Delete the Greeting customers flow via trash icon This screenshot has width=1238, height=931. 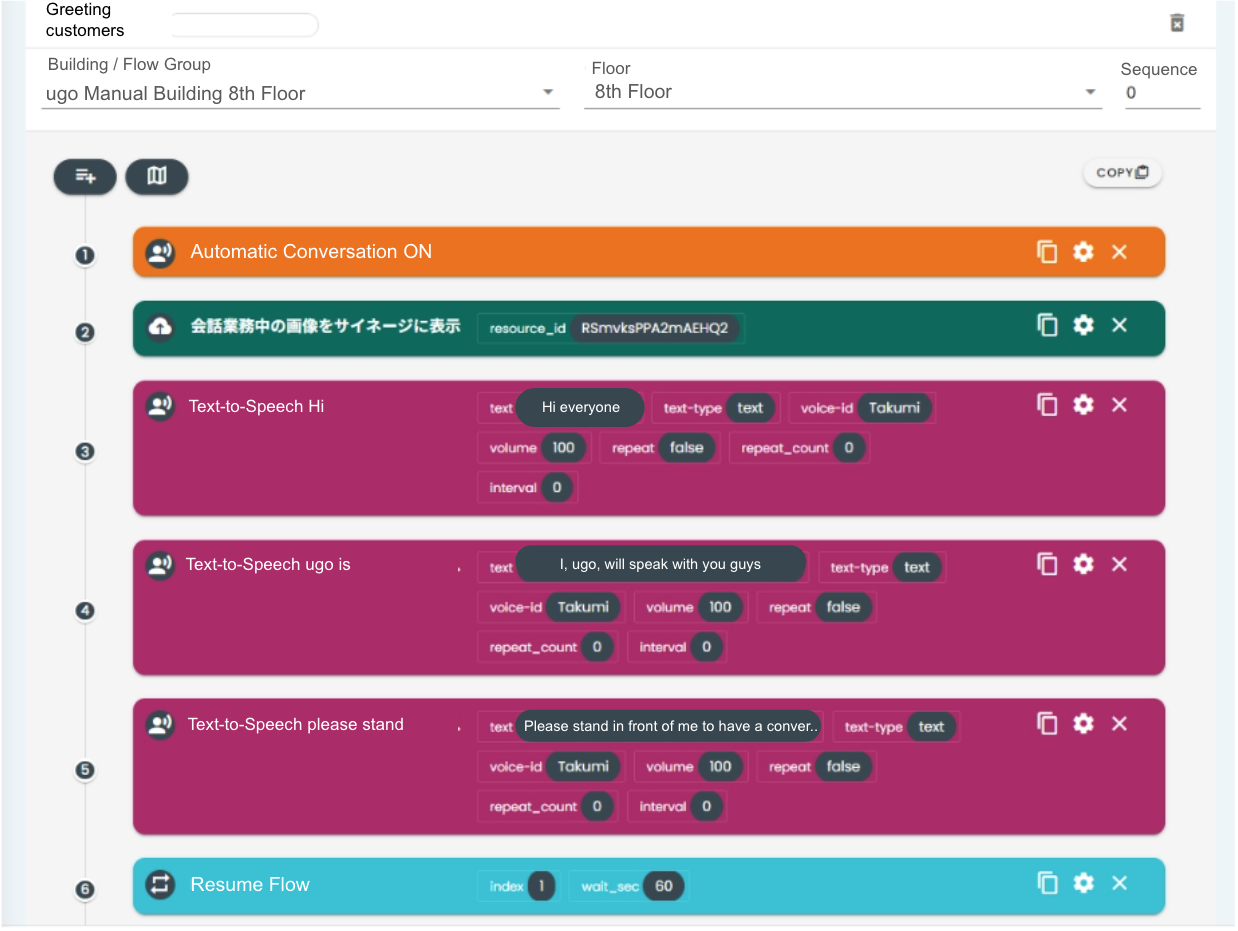click(x=1177, y=23)
